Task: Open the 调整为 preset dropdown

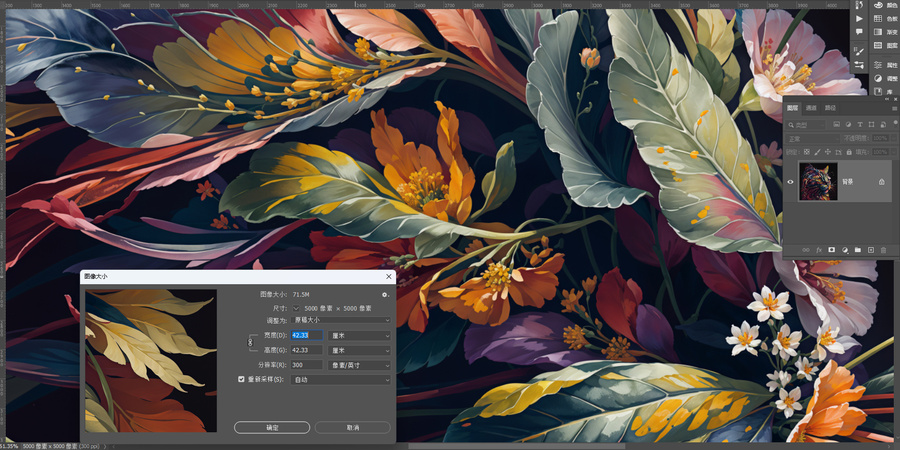Action: [x=340, y=320]
